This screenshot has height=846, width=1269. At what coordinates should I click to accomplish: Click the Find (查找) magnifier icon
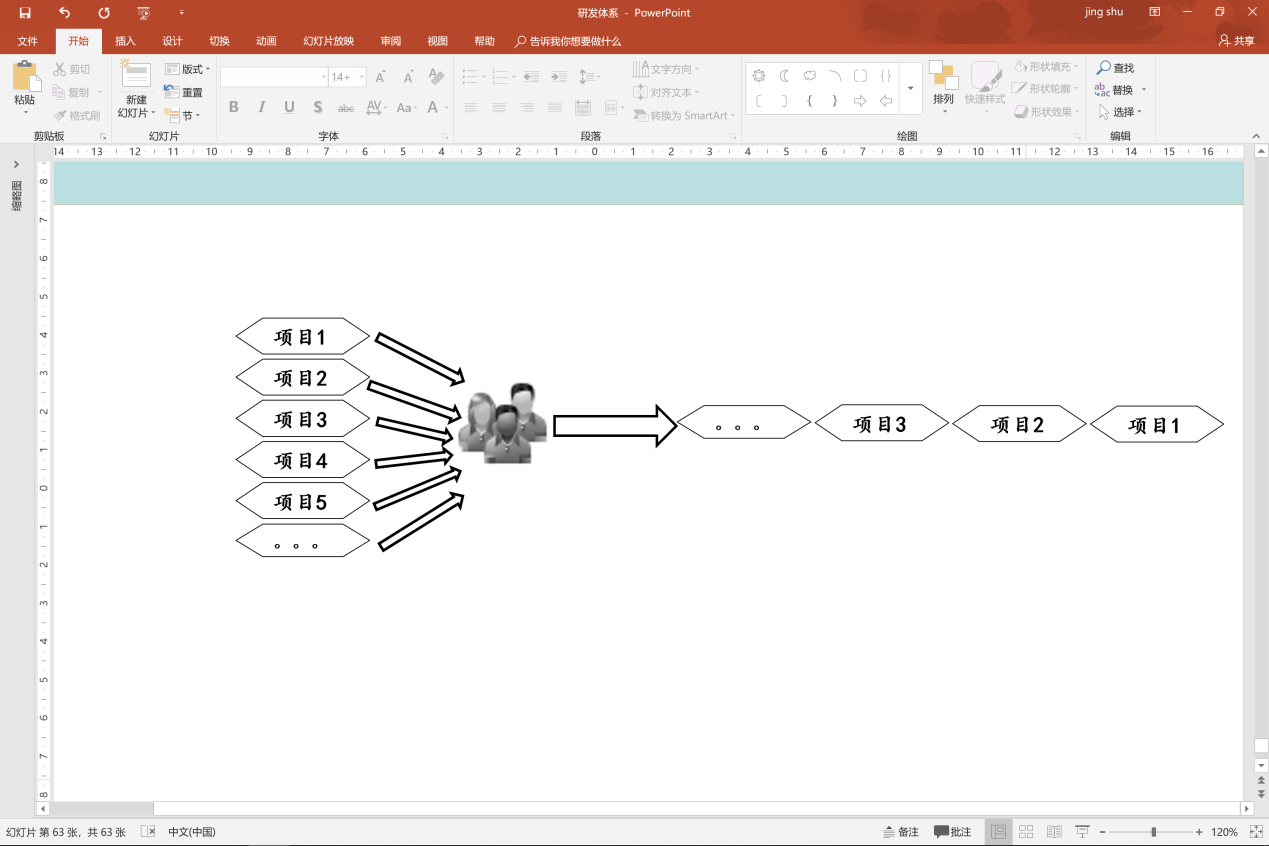point(1104,68)
